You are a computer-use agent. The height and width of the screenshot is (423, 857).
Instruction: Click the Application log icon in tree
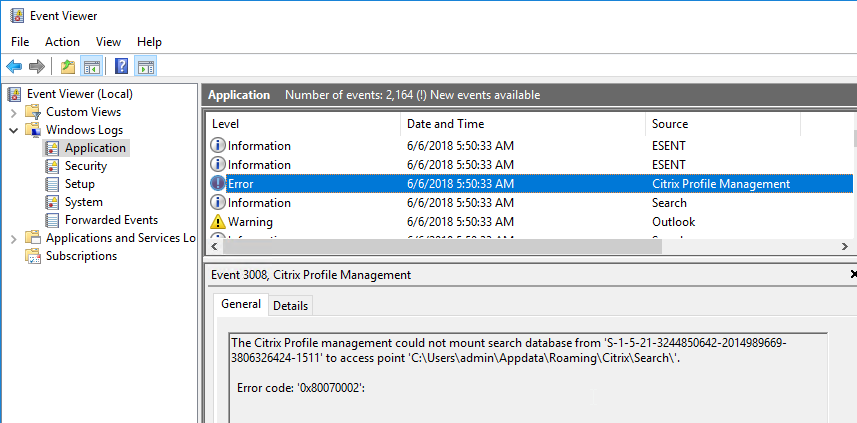pos(52,148)
